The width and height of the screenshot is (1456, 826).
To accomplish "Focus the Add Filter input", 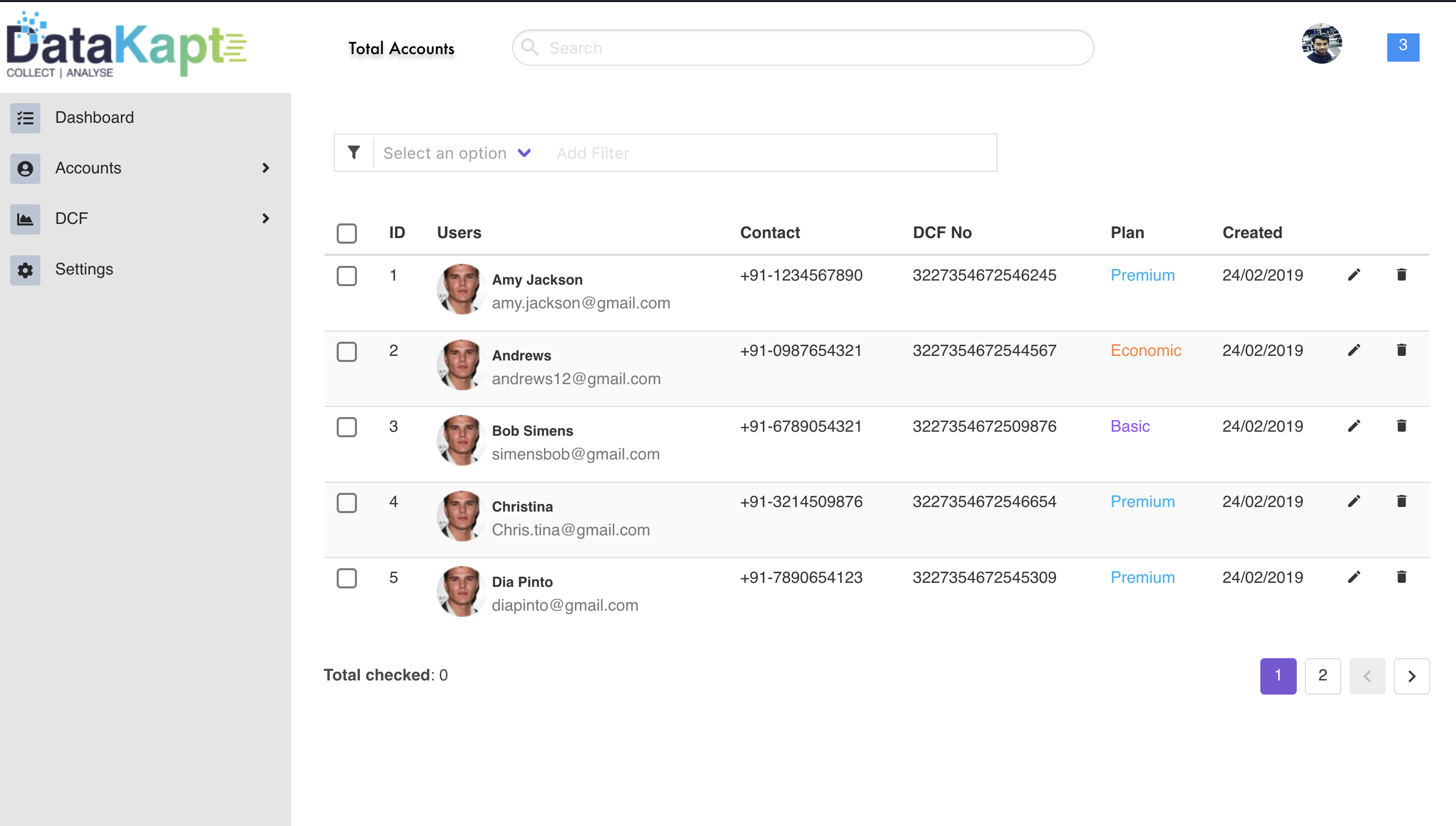I will click(771, 153).
